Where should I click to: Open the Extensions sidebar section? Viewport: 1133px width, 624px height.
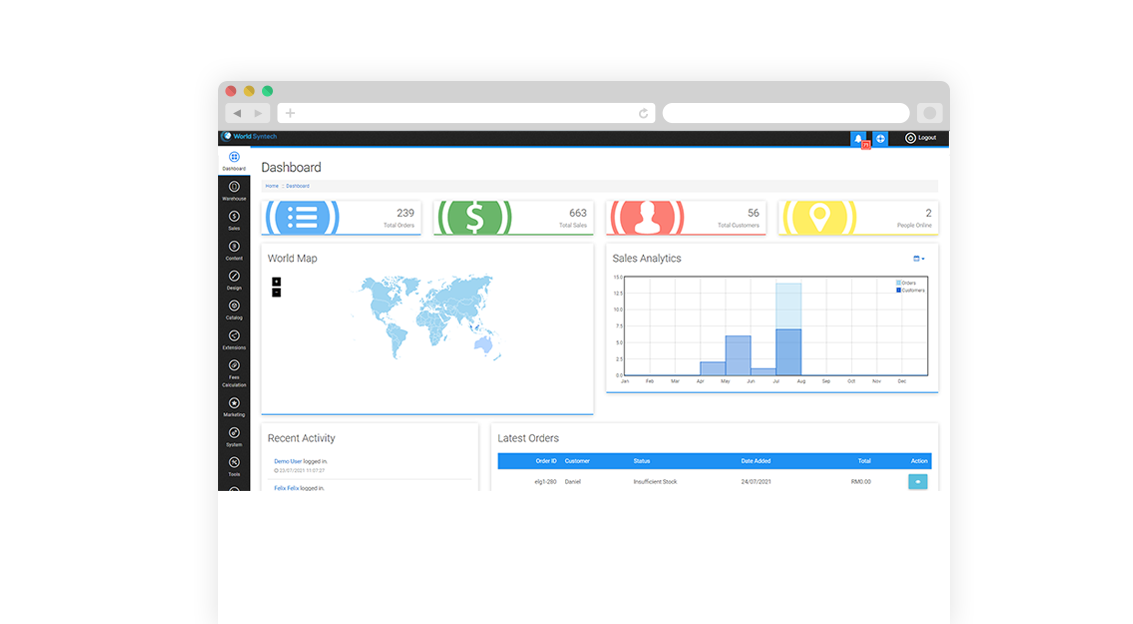(x=234, y=338)
